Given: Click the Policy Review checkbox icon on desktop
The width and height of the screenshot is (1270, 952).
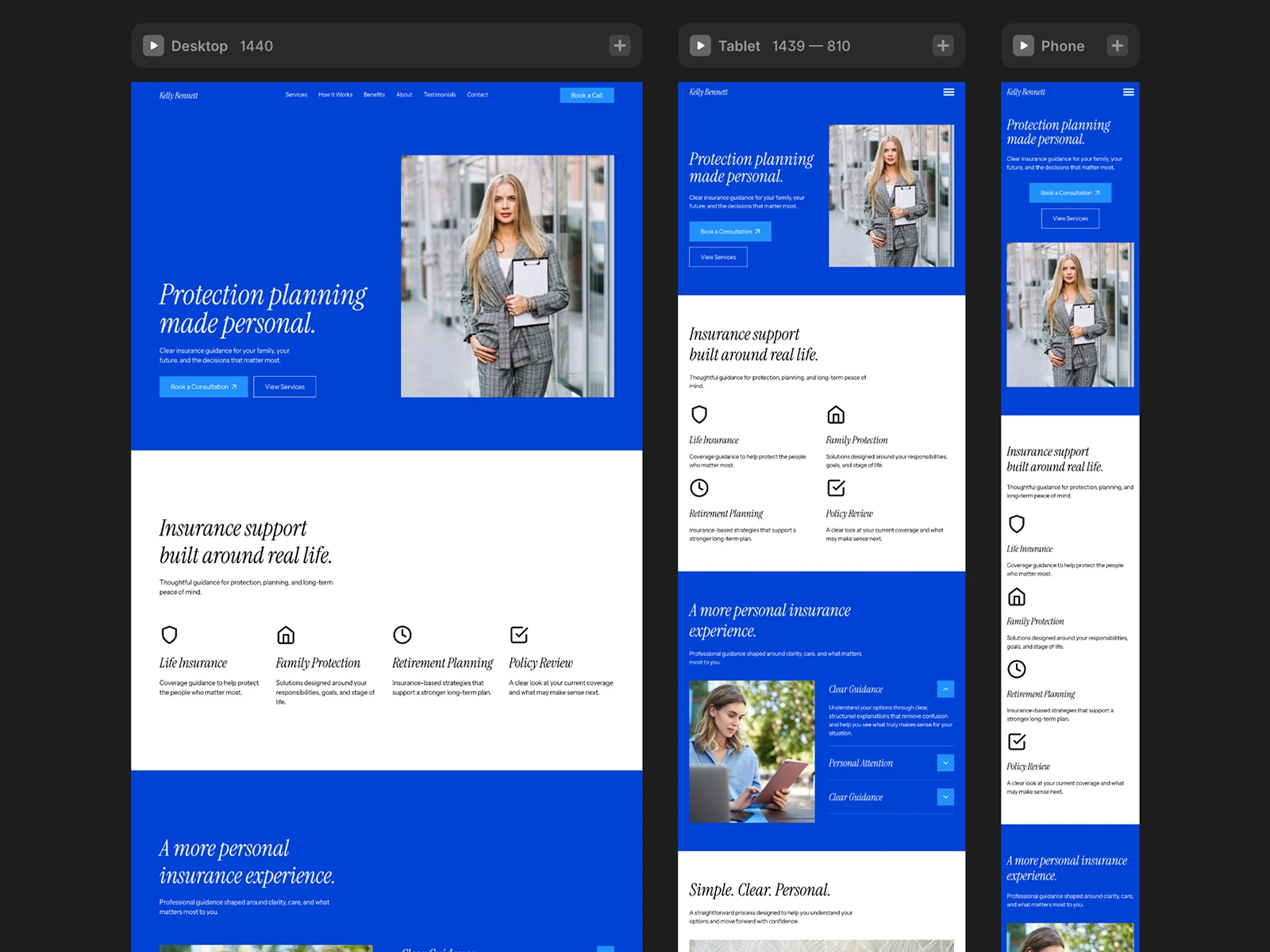Looking at the screenshot, I should pos(519,635).
